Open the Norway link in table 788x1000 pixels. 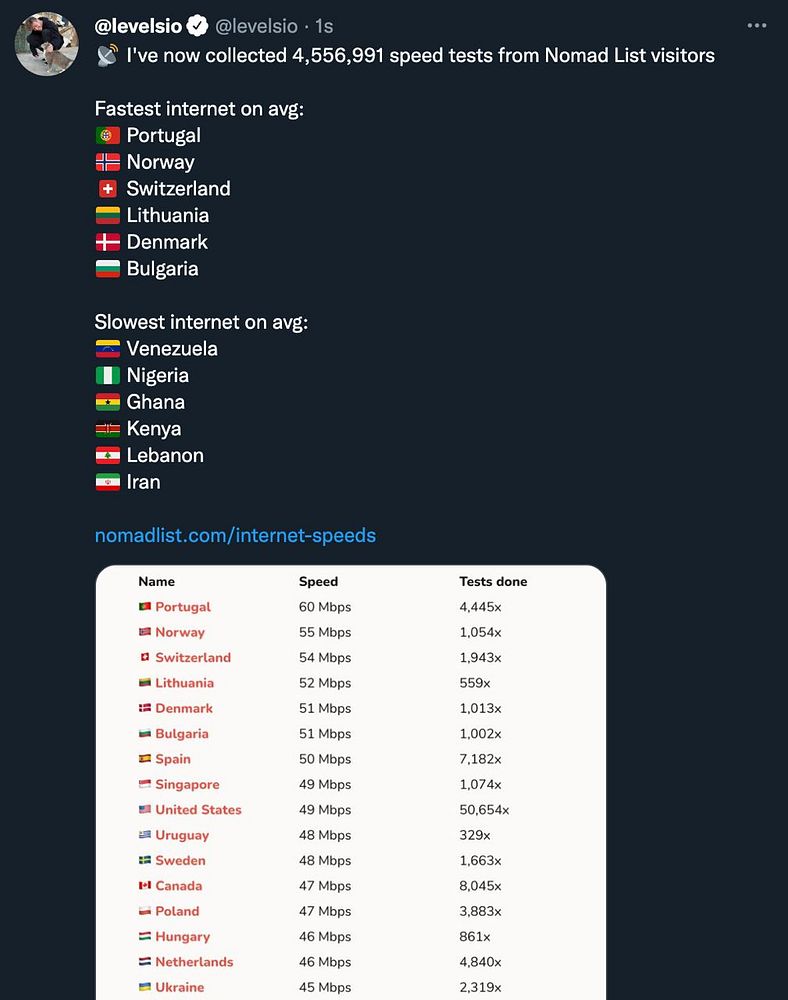coord(180,632)
